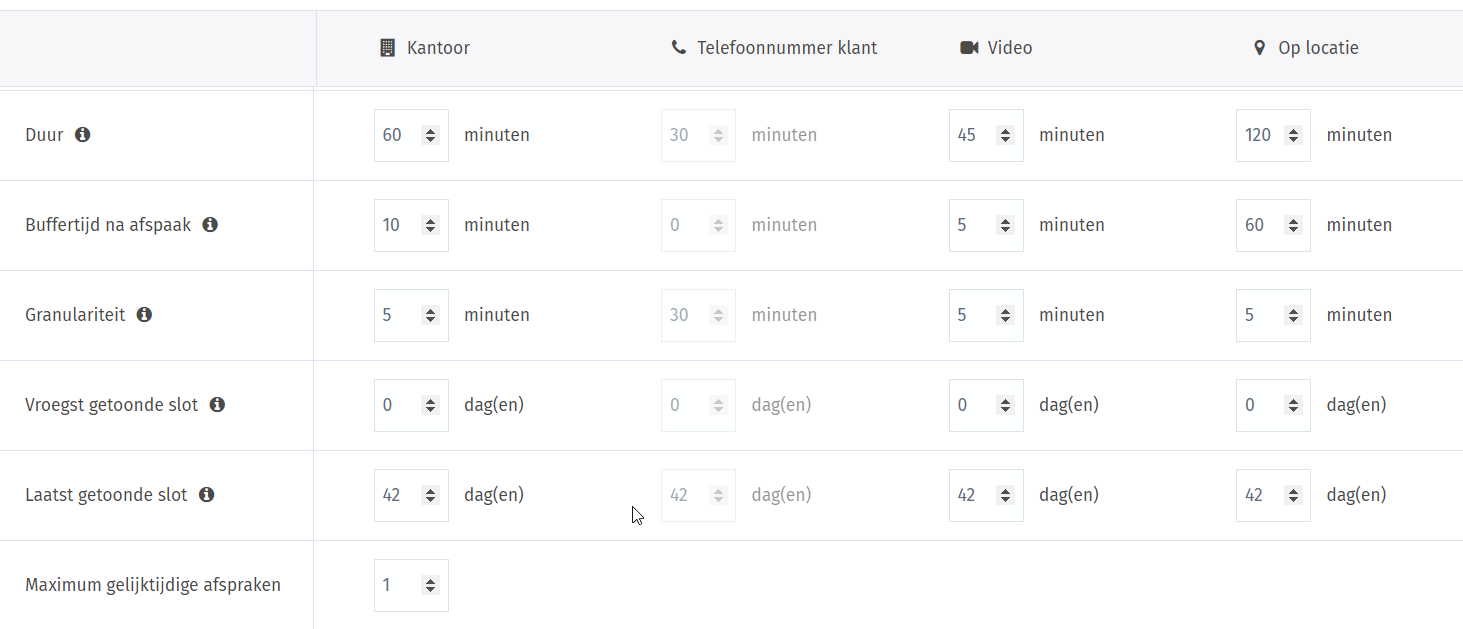Adjust Op locatie Duur stepper arrows
Viewport: 1463px width, 629px height.
1293,135
